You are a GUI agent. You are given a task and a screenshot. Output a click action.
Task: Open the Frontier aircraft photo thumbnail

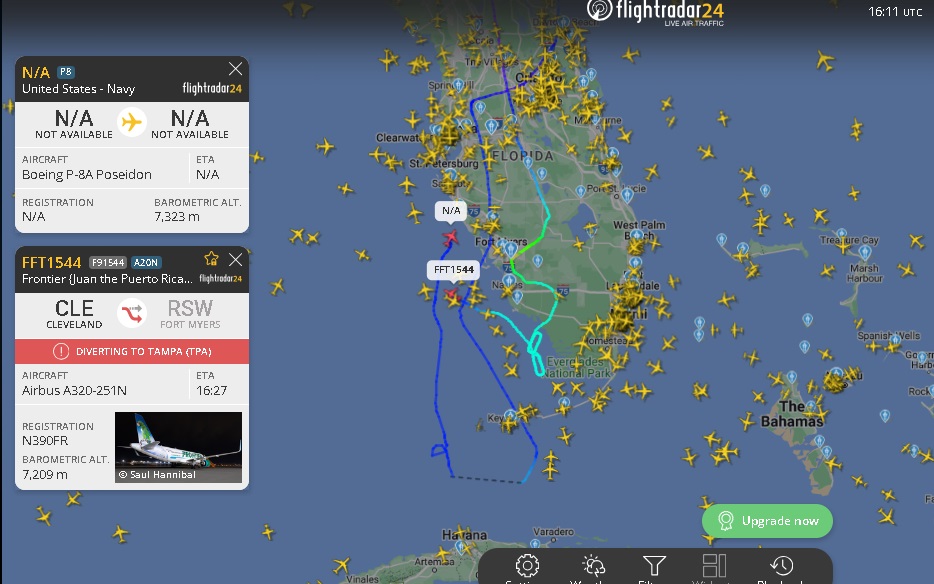pos(179,447)
